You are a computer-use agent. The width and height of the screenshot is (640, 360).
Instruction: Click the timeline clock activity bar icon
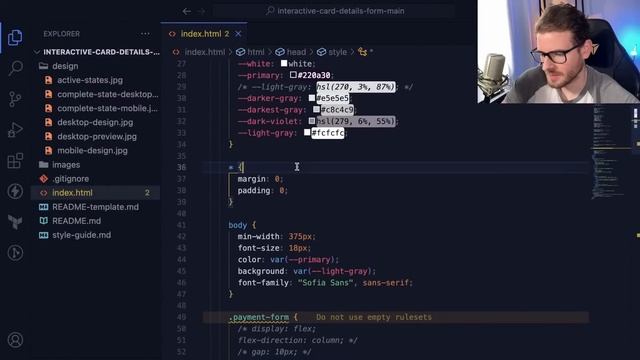coord(15,253)
